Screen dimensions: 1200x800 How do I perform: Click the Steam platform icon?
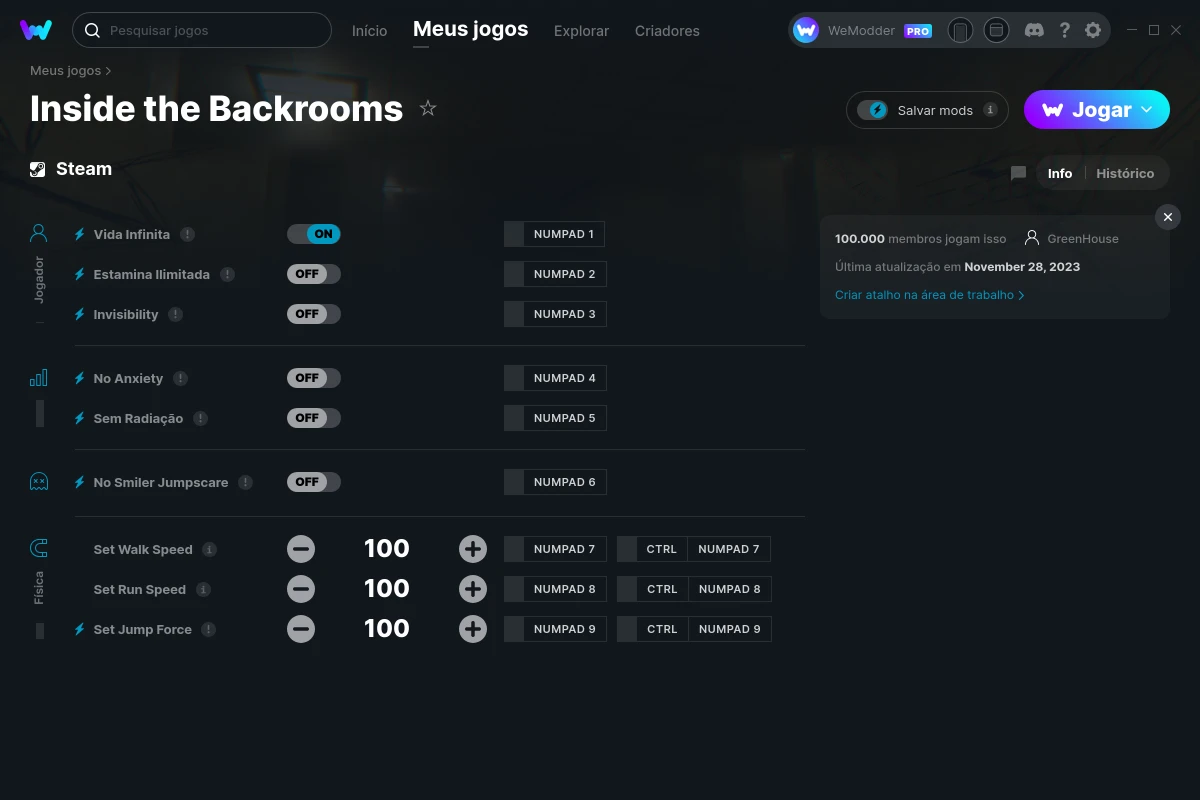(x=38, y=169)
